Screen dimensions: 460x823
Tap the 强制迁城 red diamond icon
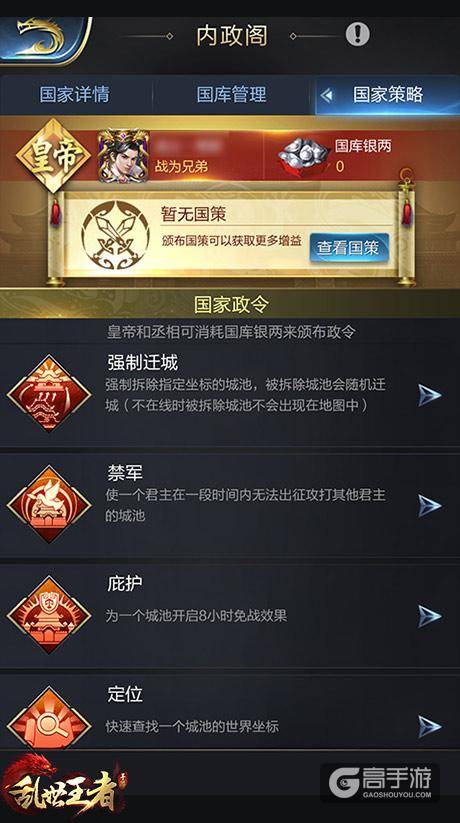tap(49, 394)
